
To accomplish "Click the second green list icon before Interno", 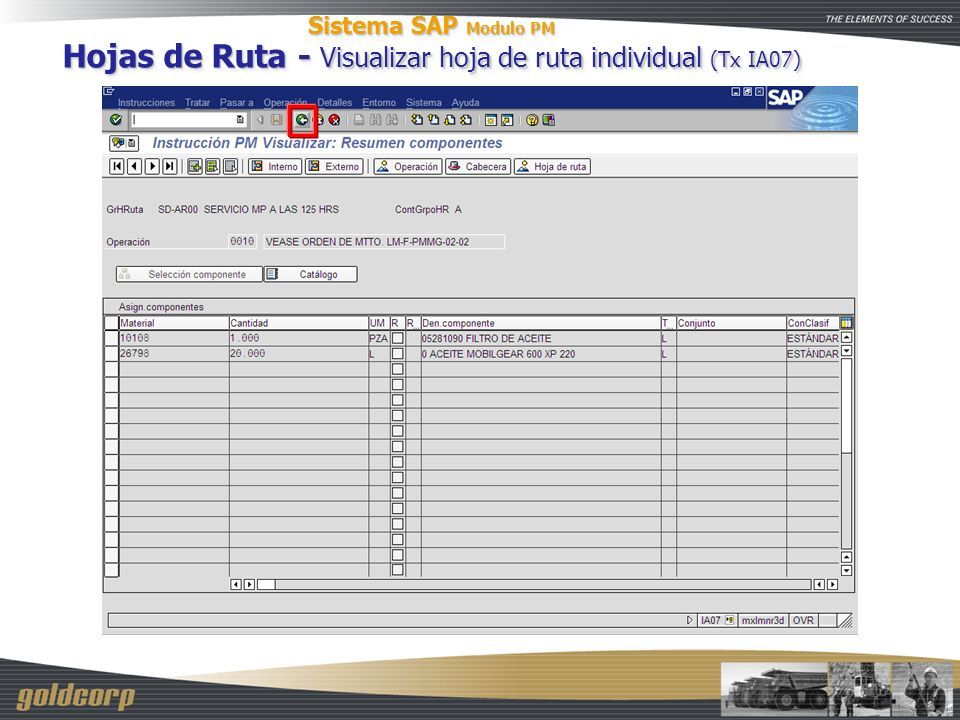I will pyautogui.click(x=212, y=166).
